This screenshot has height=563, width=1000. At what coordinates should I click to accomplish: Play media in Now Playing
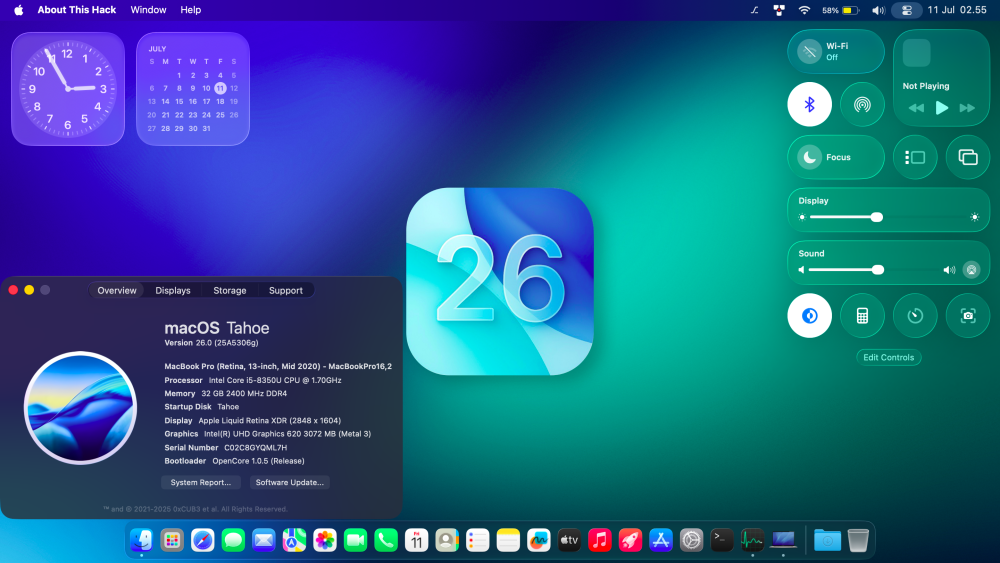tap(941, 108)
